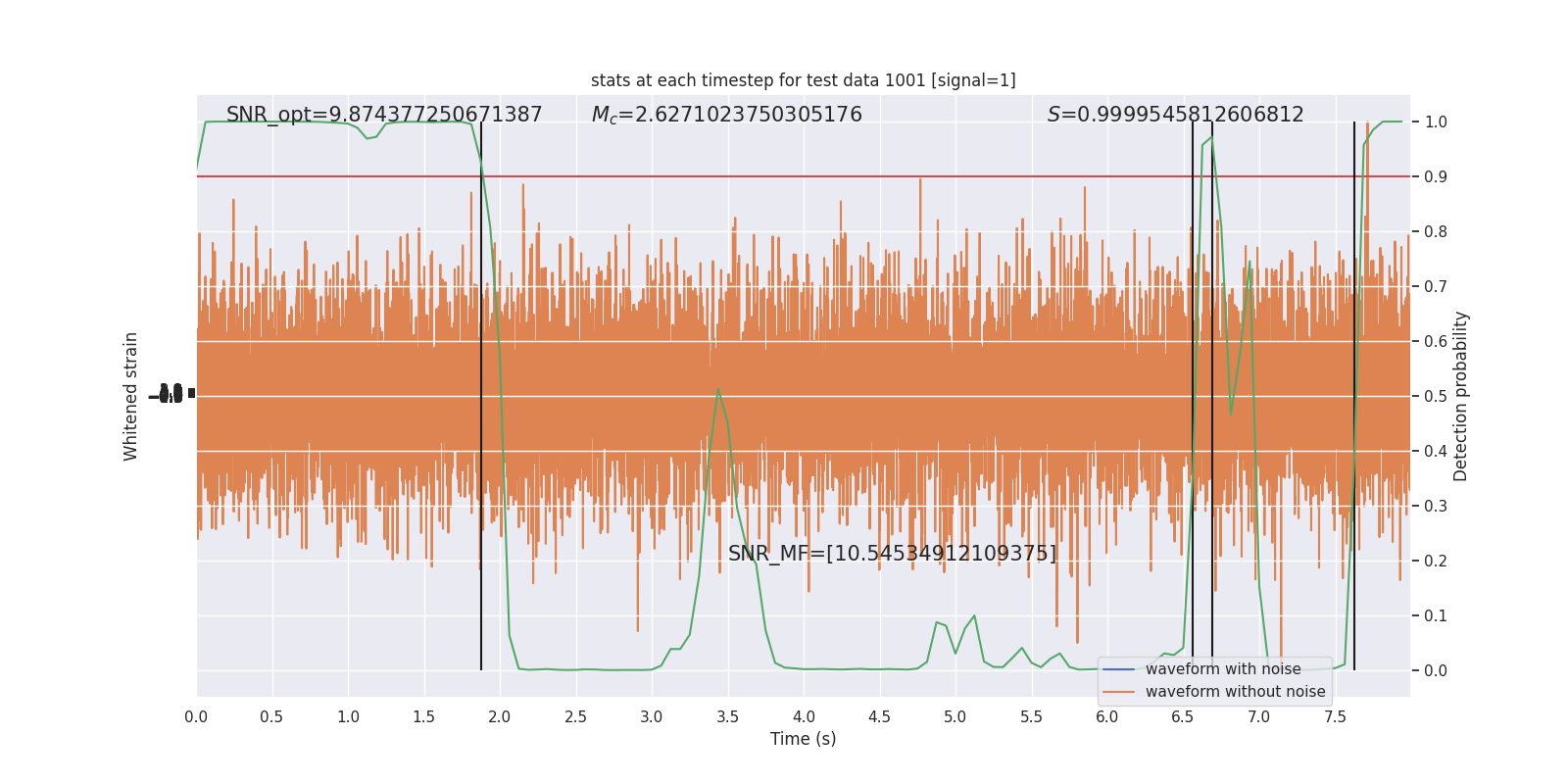Click 0.8 on the detection probability axis
Image resolution: width=1568 pixels, height=784 pixels.
point(1436,232)
